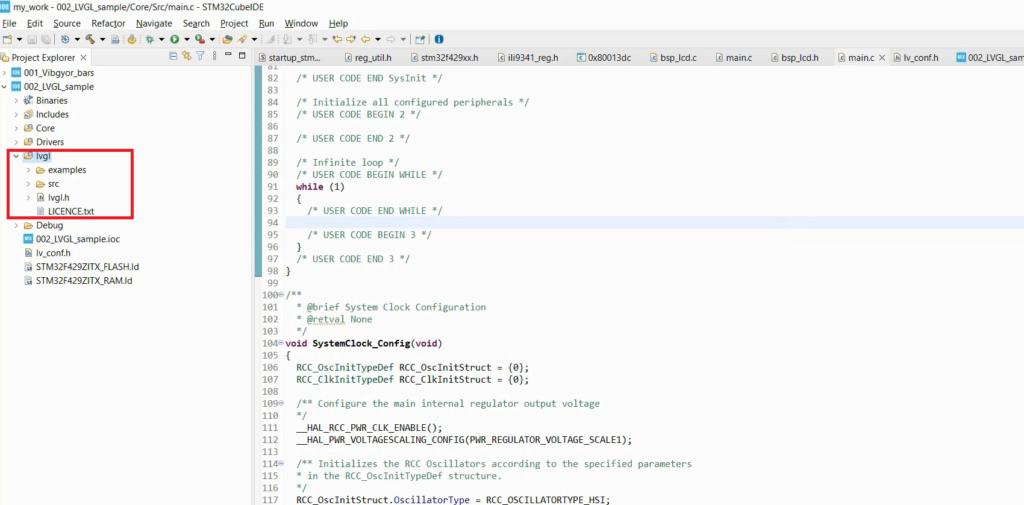This screenshot has height=505, width=1024.
Task: Click Link with Editor icon in Project Explorer
Action: click(x=187, y=56)
